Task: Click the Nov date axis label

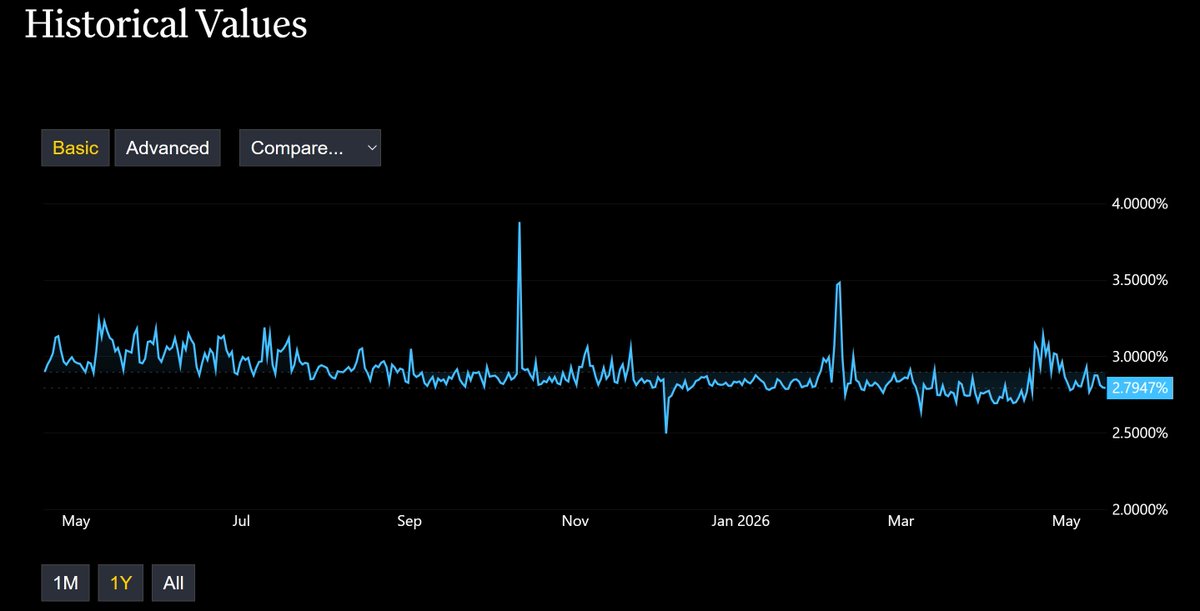Action: point(576,521)
